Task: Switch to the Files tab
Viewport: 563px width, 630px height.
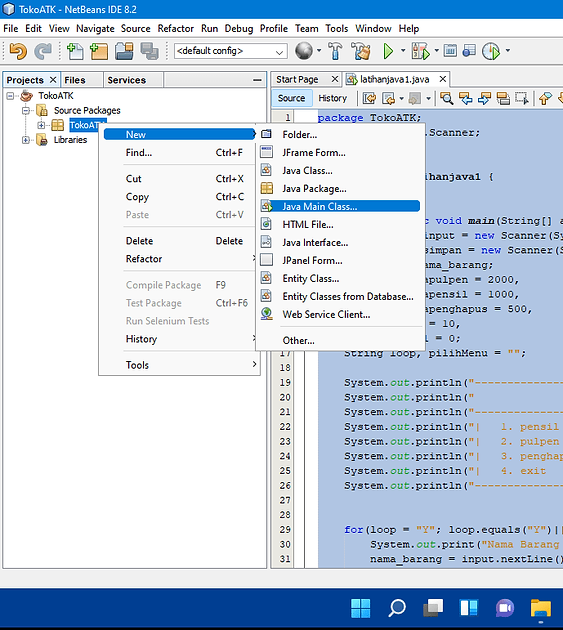Action: [x=75, y=80]
